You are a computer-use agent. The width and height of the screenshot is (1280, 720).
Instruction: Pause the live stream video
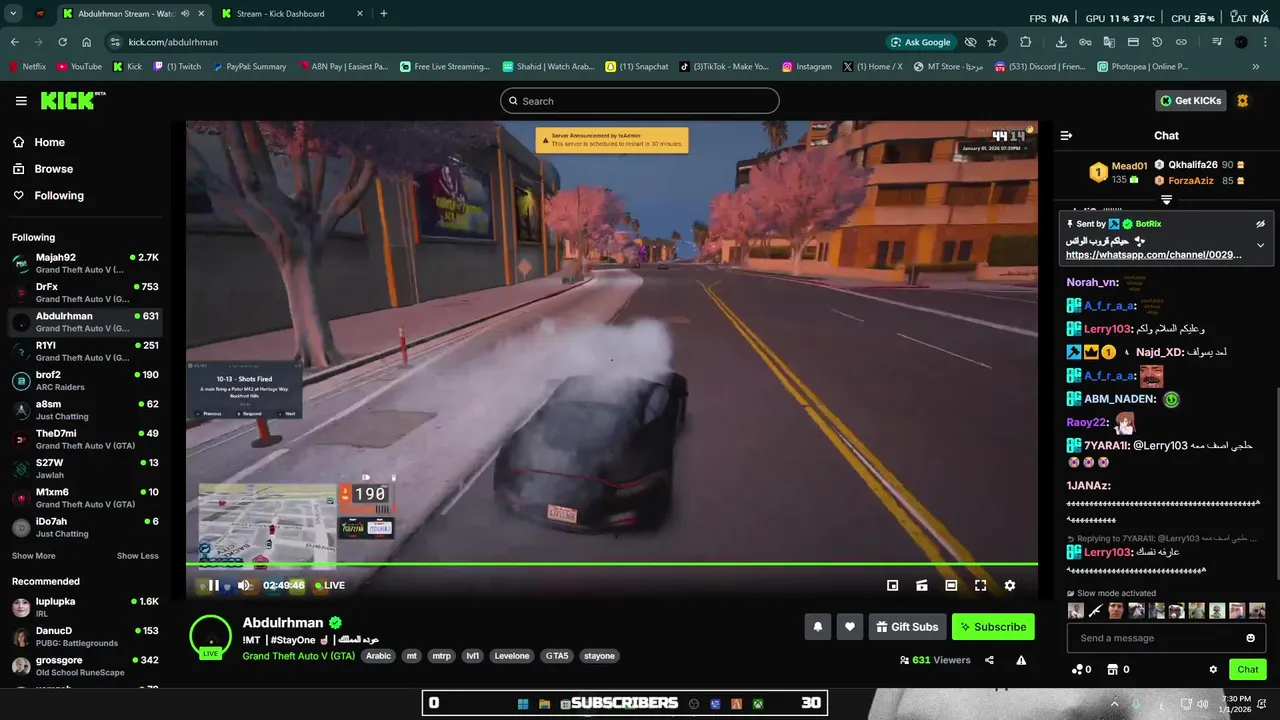213,586
